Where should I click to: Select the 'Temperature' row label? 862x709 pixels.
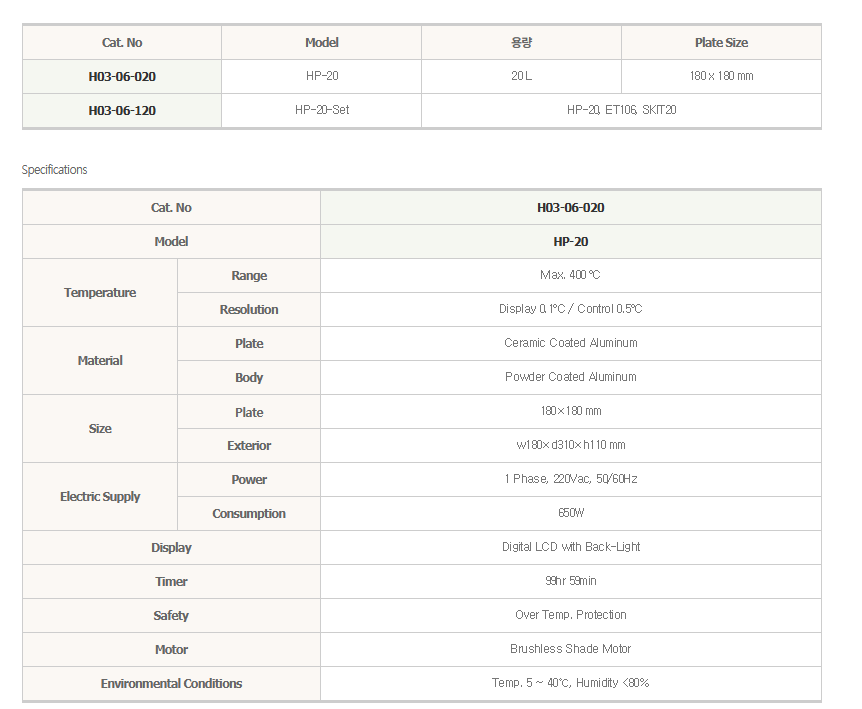coord(100,292)
